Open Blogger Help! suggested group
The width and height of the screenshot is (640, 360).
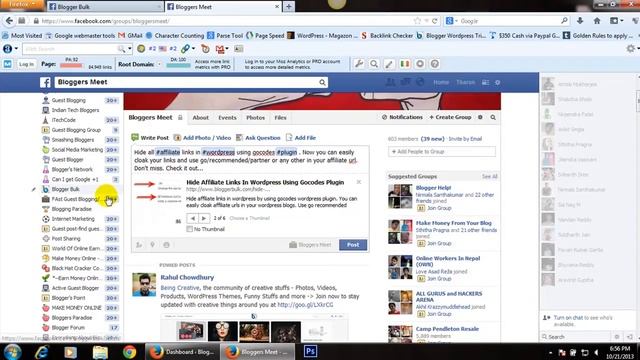[433, 188]
